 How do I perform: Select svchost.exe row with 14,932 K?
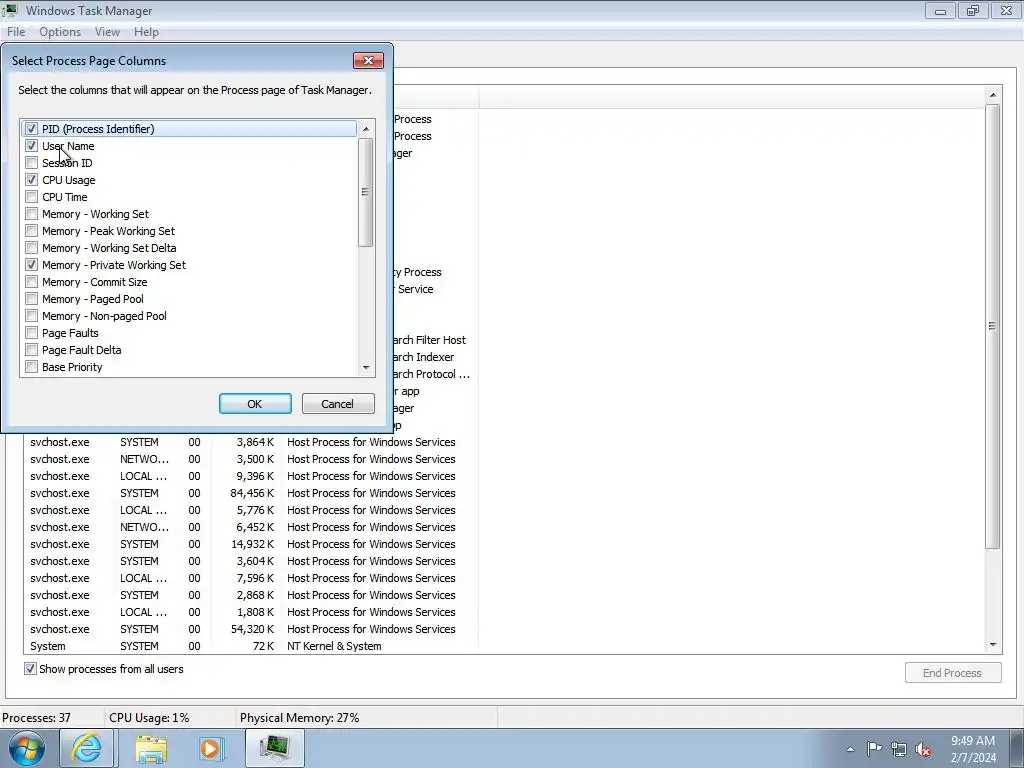(251, 544)
